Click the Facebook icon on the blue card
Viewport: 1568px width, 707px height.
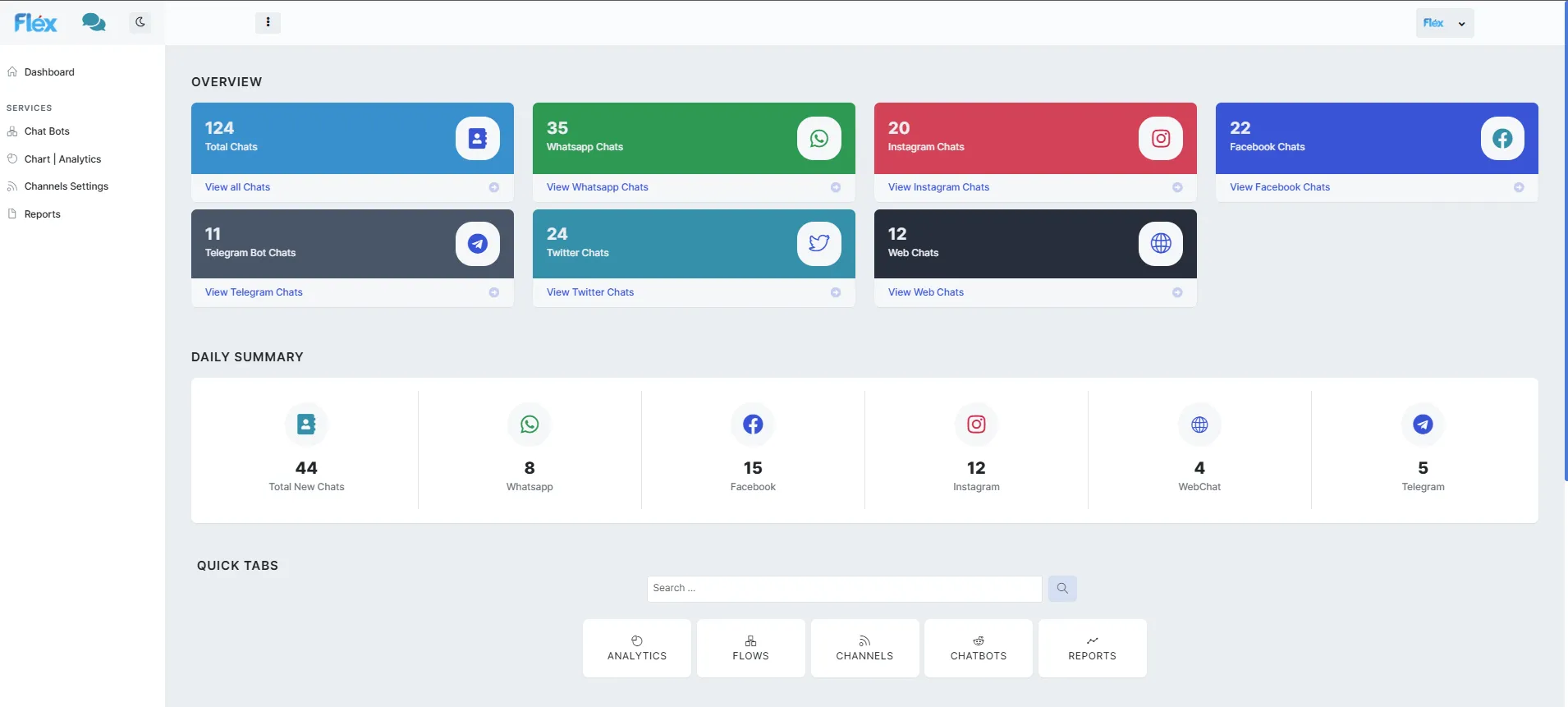(x=1502, y=139)
